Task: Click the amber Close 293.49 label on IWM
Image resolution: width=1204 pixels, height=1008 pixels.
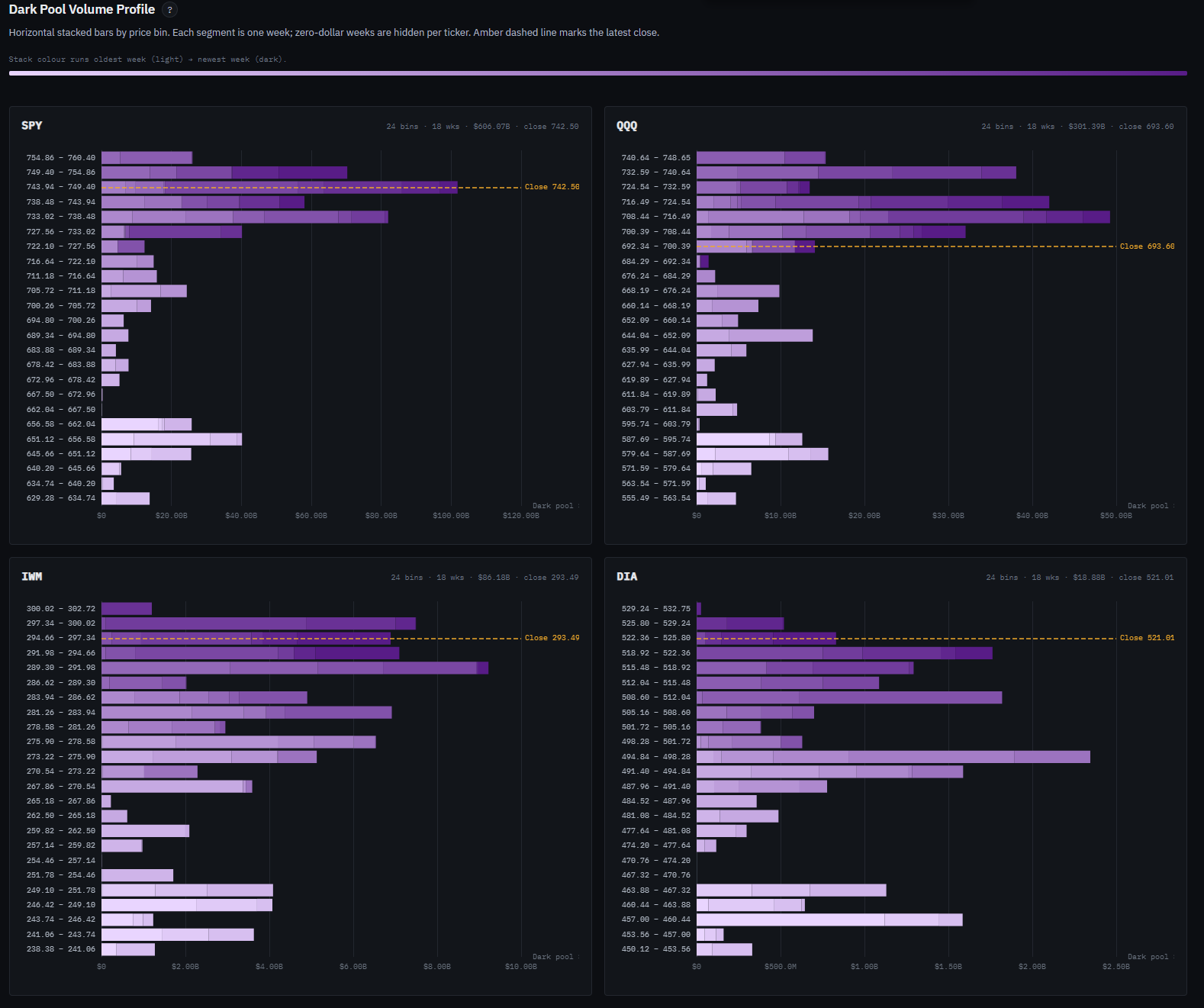Action: point(552,638)
